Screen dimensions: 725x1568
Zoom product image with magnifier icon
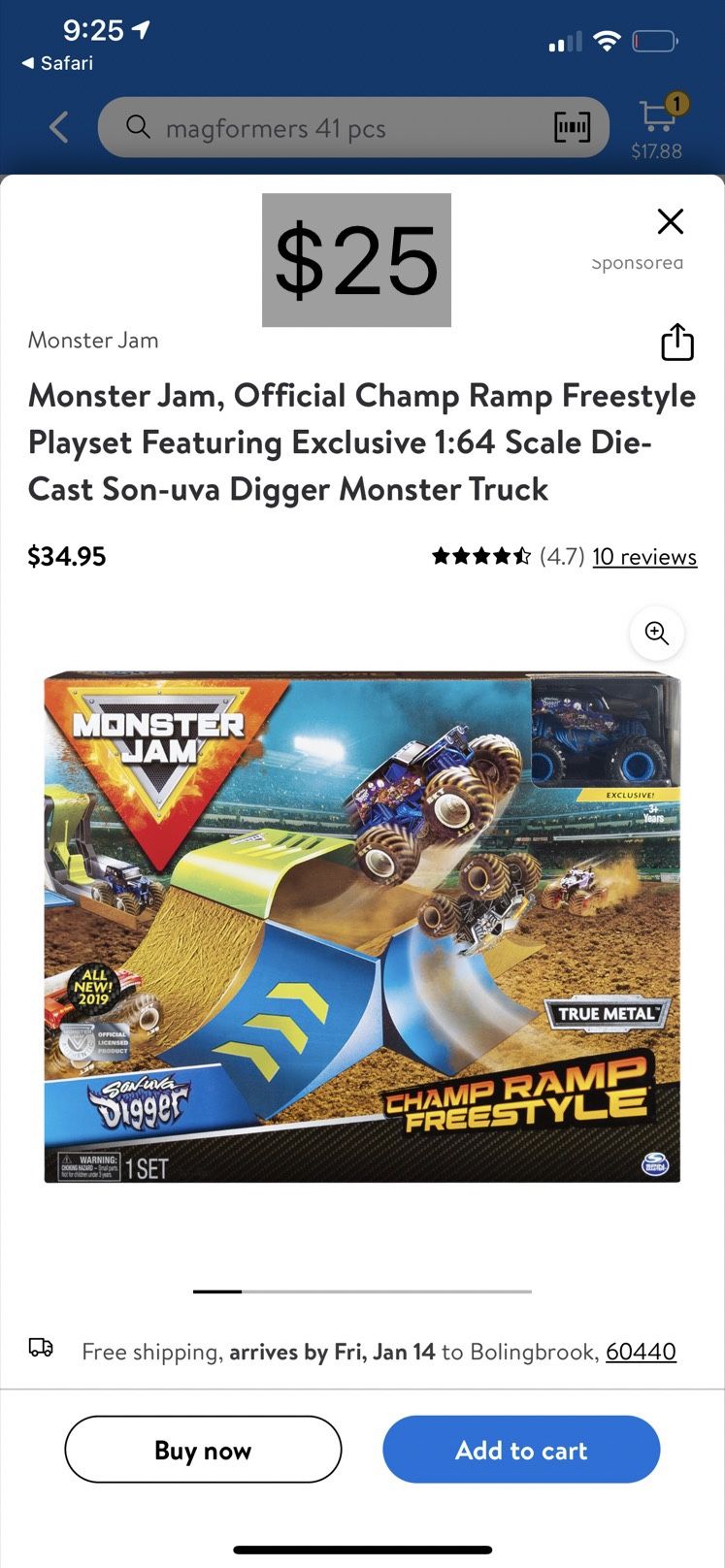click(x=657, y=634)
